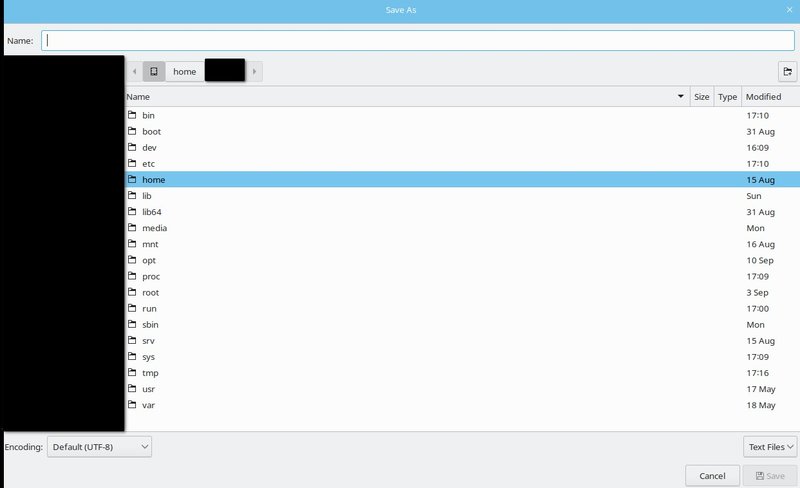Toggle sort order arrow in Name column
Screen dimensions: 800x488
681,96
